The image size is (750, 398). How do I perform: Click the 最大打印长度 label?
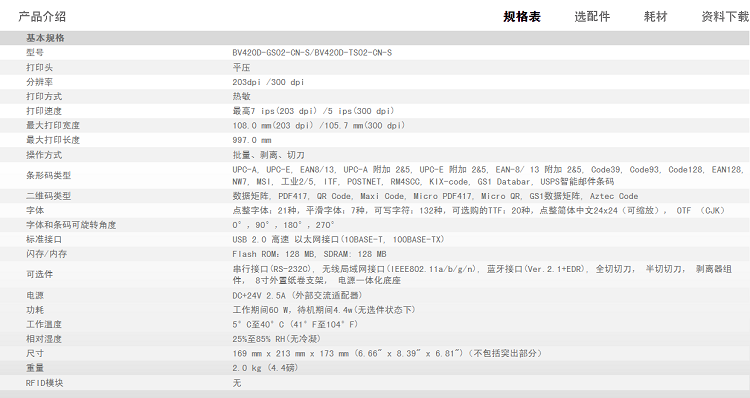tap(53, 140)
